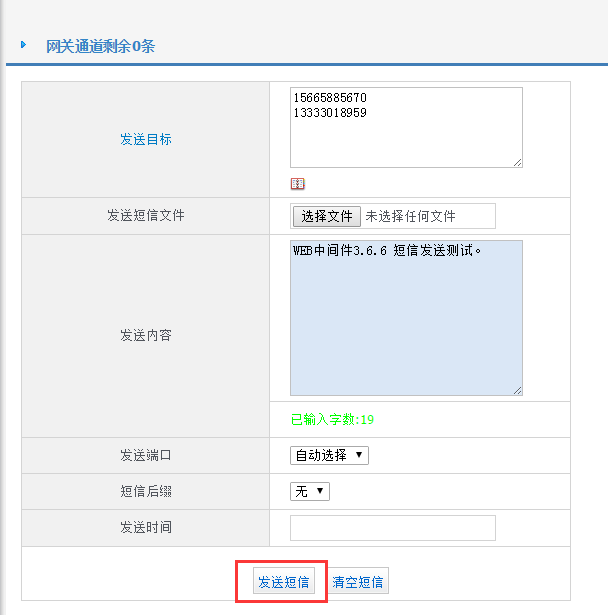Image resolution: width=608 pixels, height=615 pixels.
Task: Click 选择文件 to choose a file
Action: coord(327,216)
